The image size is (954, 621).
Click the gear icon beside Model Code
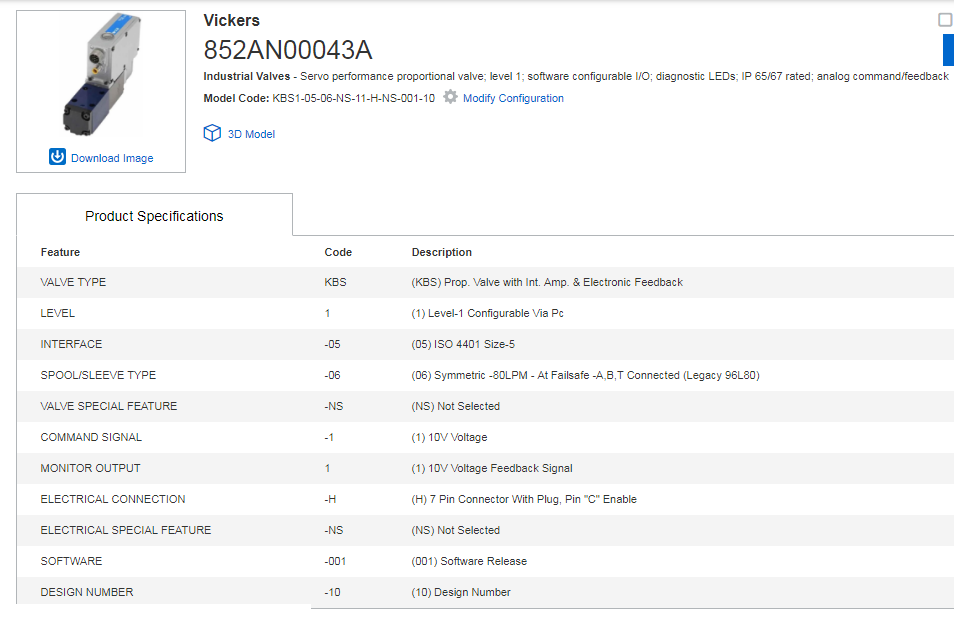[x=450, y=97]
